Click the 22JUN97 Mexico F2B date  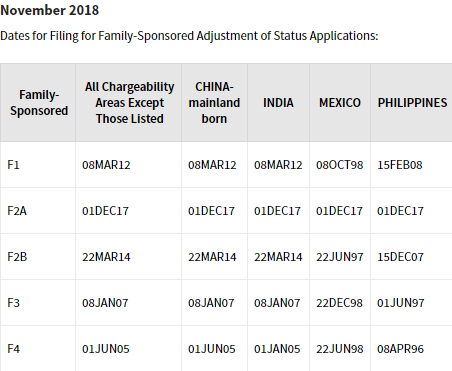[x=339, y=257]
